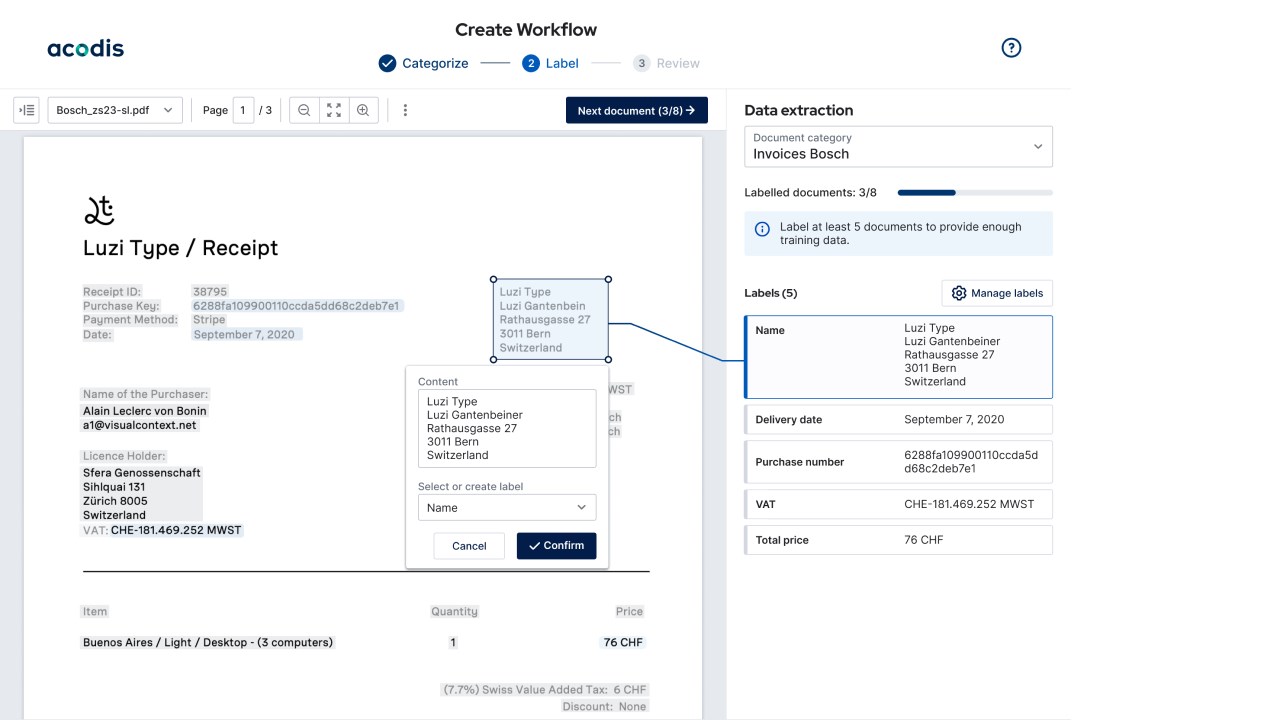Viewport: 1280px width, 720px height.
Task: Select the Label step
Action: tap(550, 63)
